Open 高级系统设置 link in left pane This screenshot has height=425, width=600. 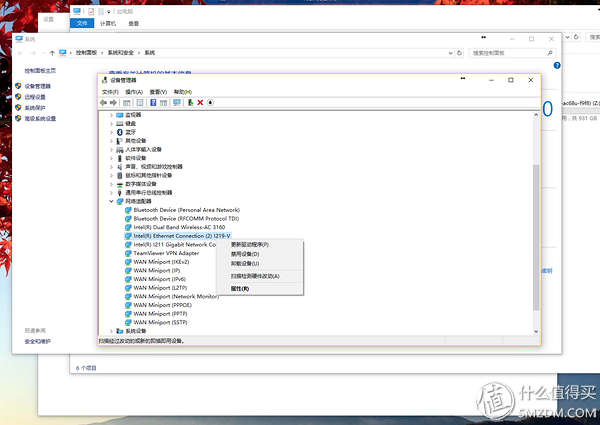point(40,119)
